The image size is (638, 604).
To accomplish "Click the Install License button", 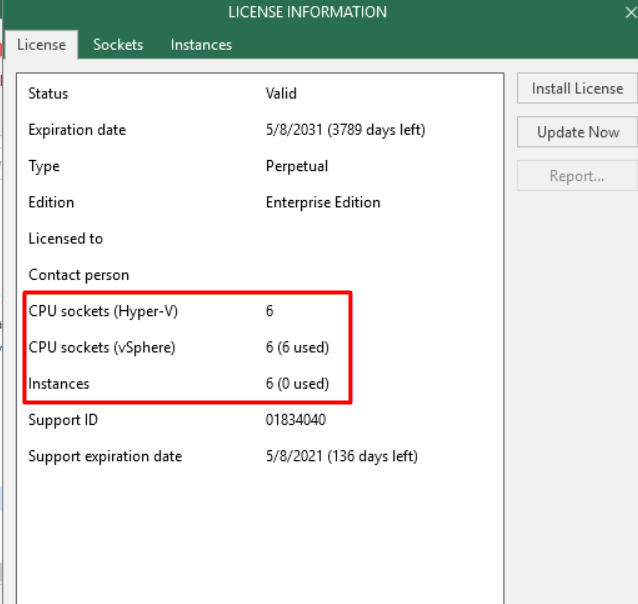I will (577, 89).
